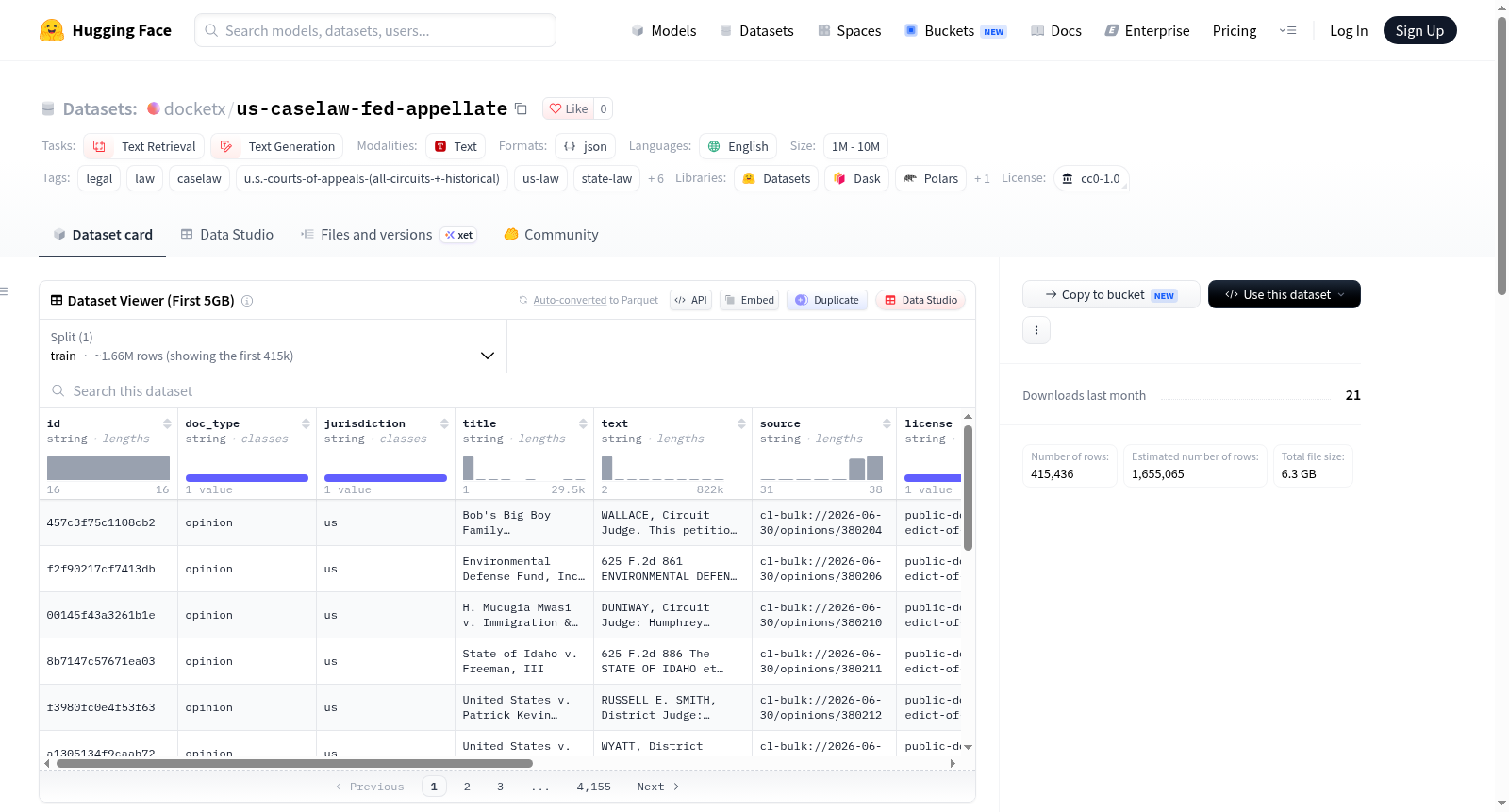Select the Dask library tag
The image size is (1509, 812).
[857, 178]
